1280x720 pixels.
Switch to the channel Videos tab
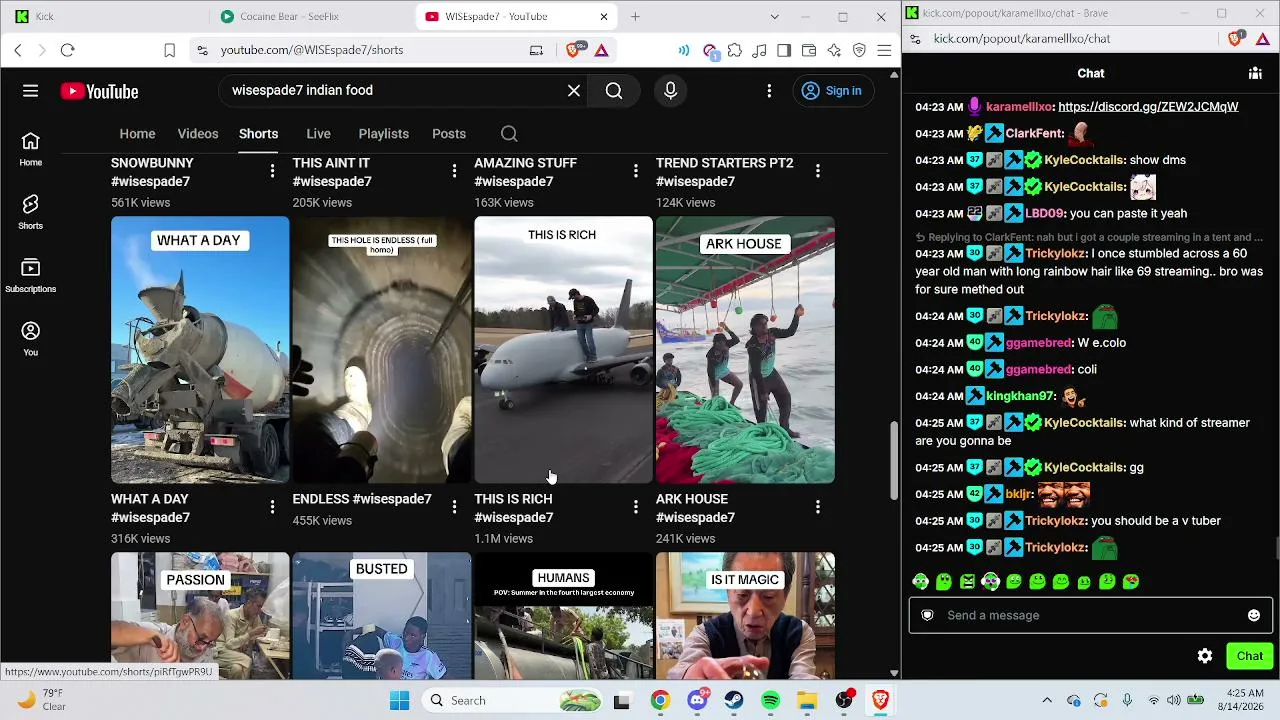(198, 134)
